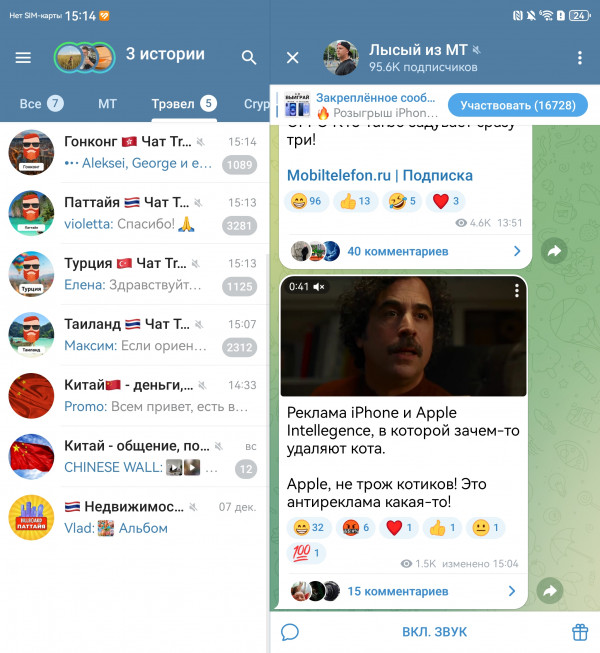Screen dimensions: 600x653
Task: Open the Китай - общение chat
Action: tap(134, 456)
